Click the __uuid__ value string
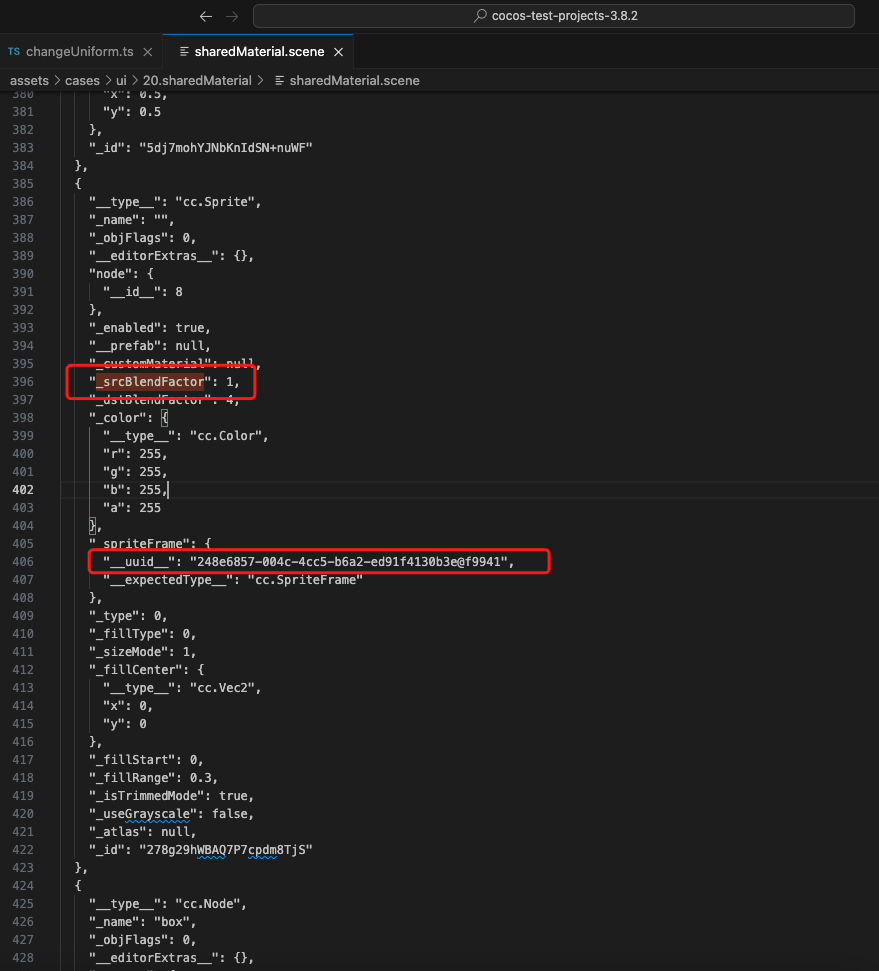The height and width of the screenshot is (971, 879). click(351, 562)
